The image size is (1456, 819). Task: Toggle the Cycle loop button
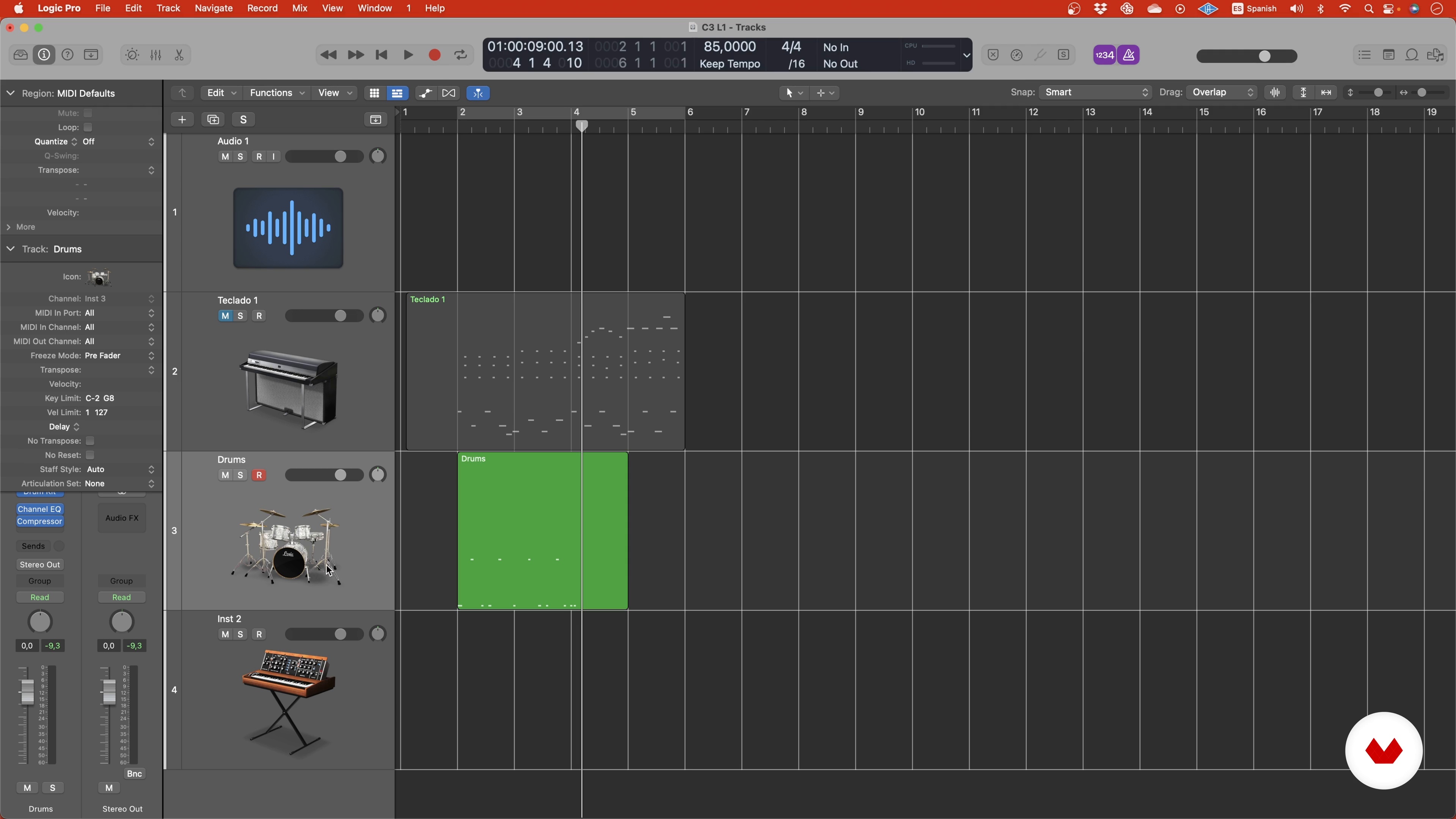(461, 55)
